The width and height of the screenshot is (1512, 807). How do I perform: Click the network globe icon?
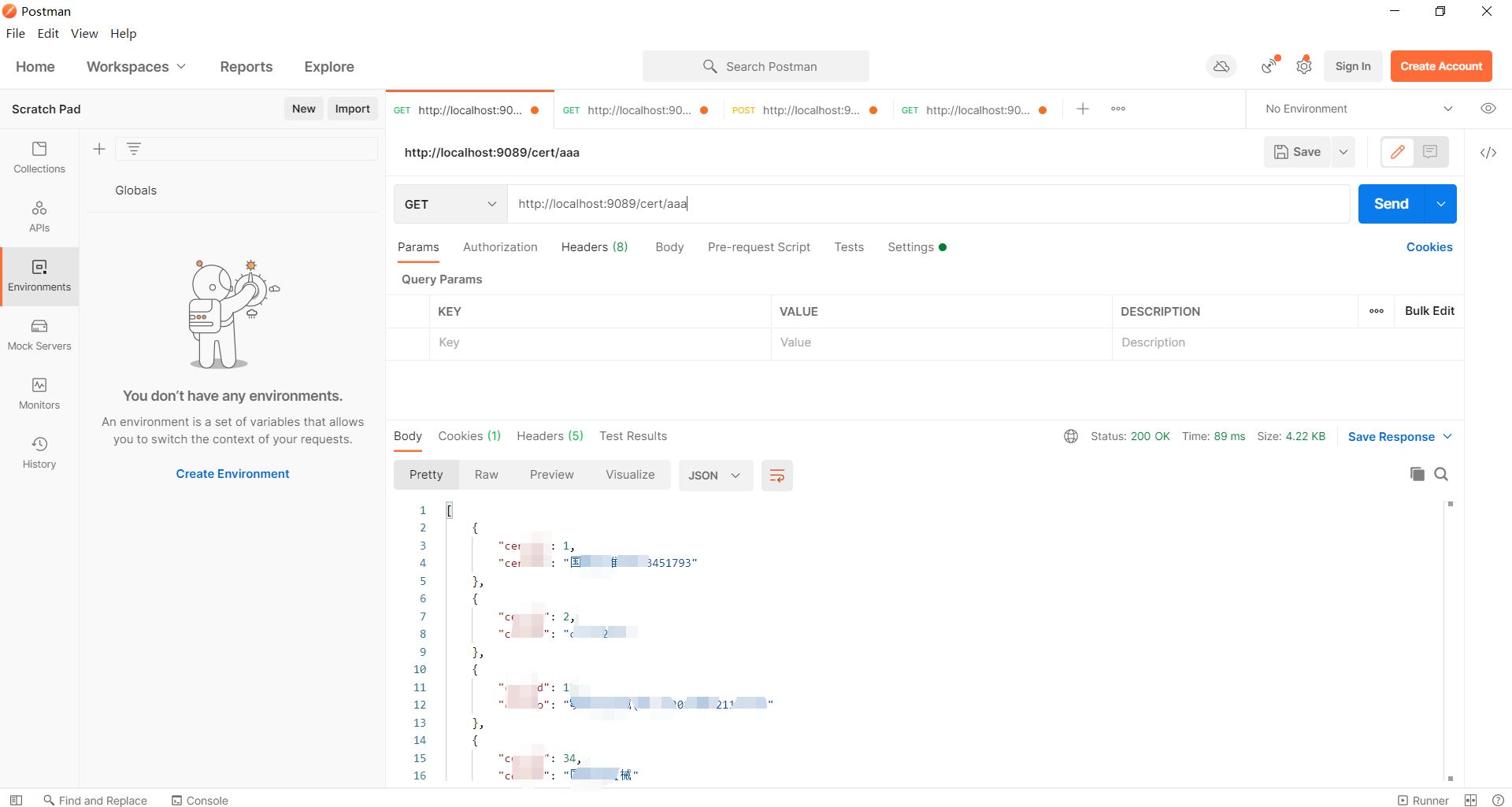tap(1071, 436)
